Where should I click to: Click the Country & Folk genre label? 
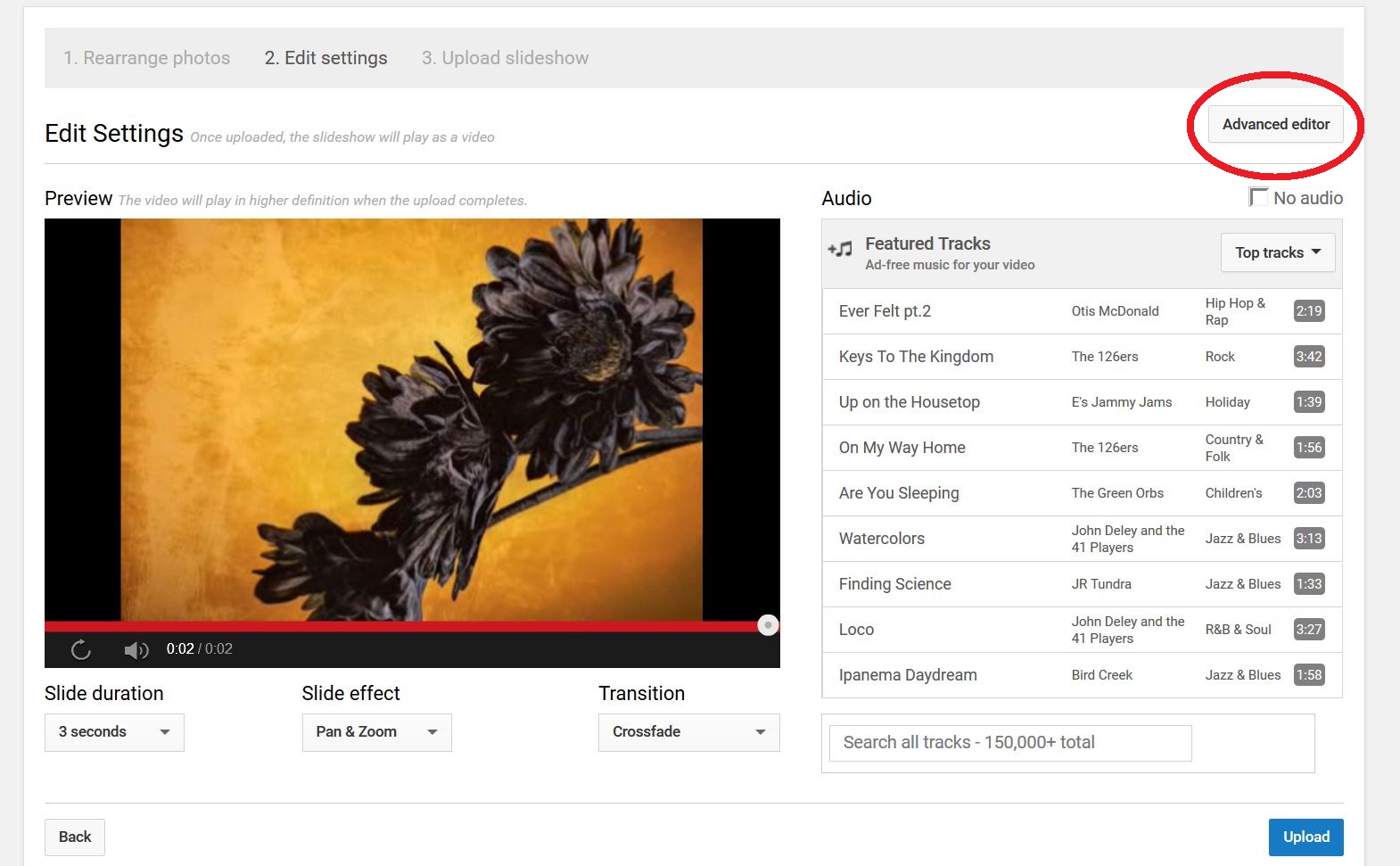pyautogui.click(x=1234, y=448)
